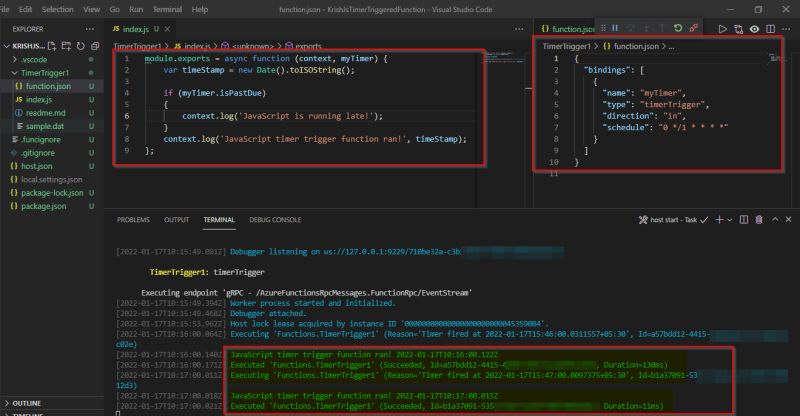
Task: Split the function.json editor right
Action: coord(770,29)
